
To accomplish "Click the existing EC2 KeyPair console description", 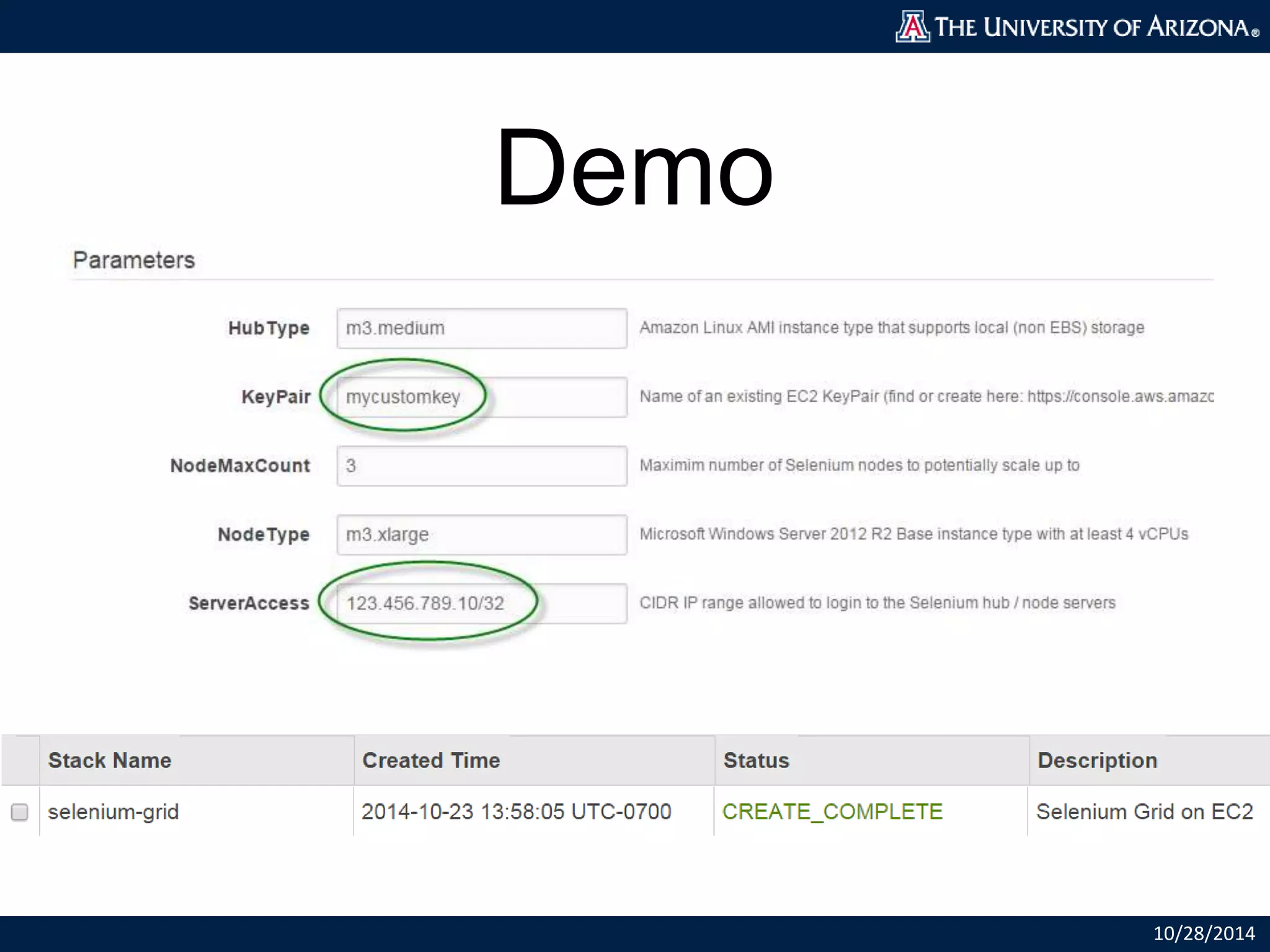I will coord(926,397).
